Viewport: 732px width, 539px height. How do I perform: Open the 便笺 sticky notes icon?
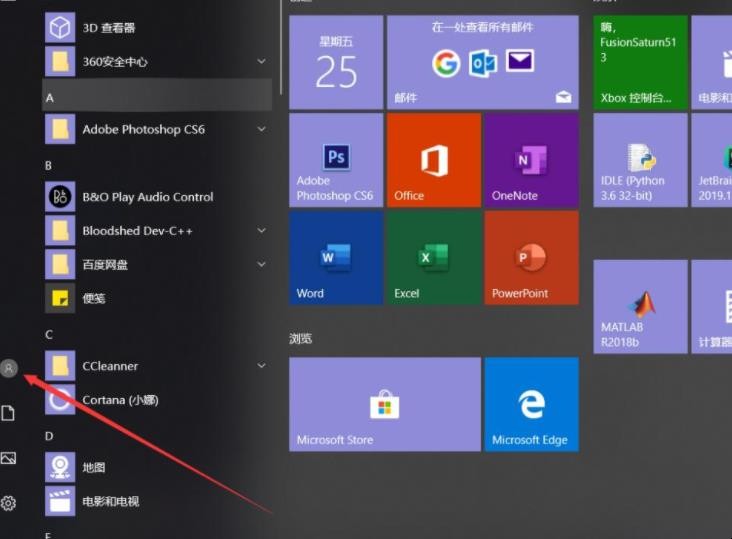click(x=60, y=298)
